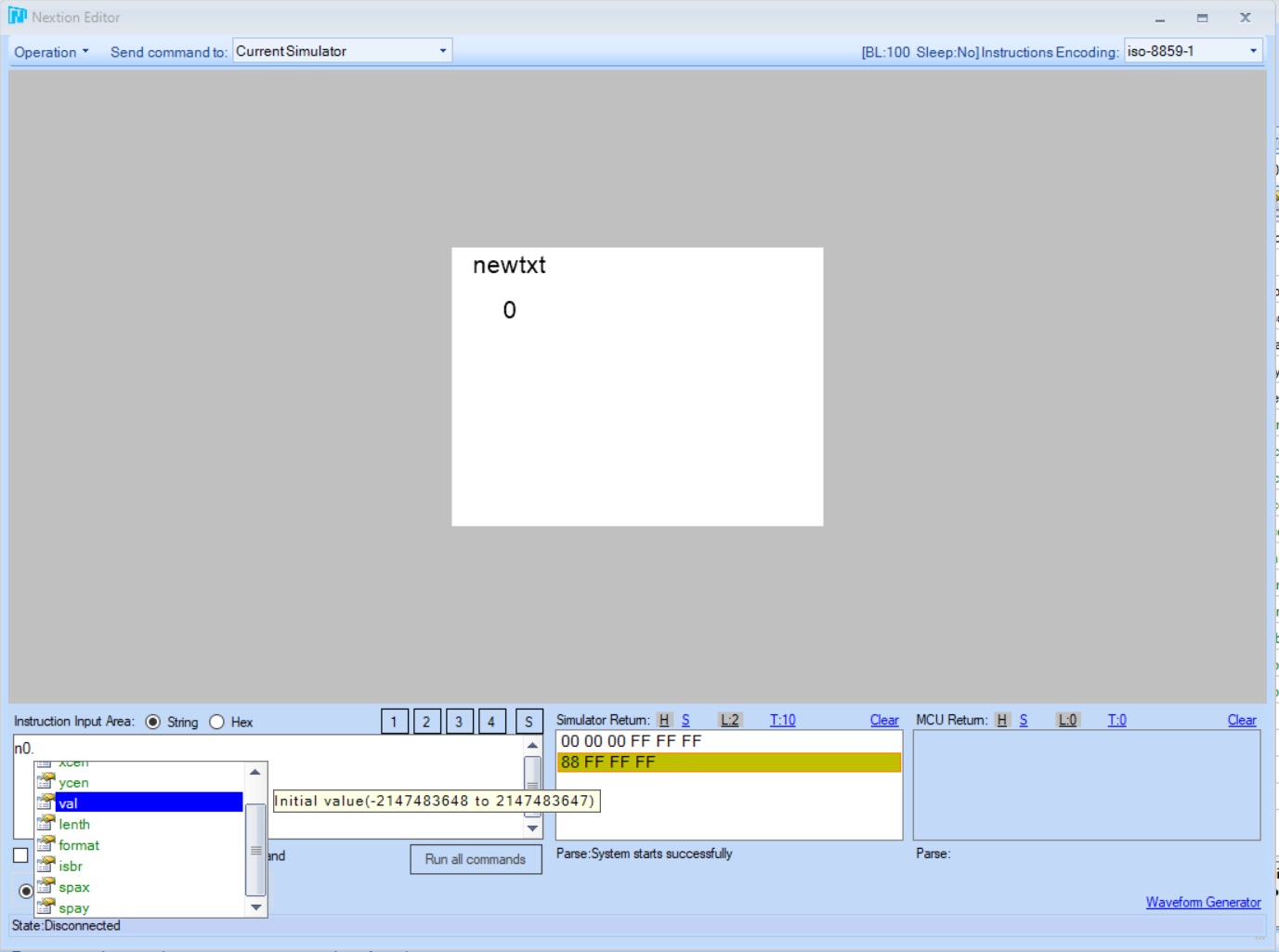Clear the Simulator Return output
Image resolution: width=1279 pixels, height=952 pixels.
point(883,720)
